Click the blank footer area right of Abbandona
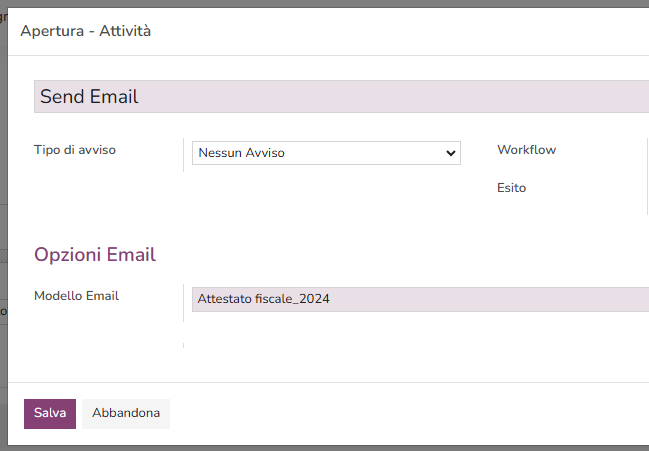Image resolution: width=649 pixels, height=451 pixels. (400, 413)
